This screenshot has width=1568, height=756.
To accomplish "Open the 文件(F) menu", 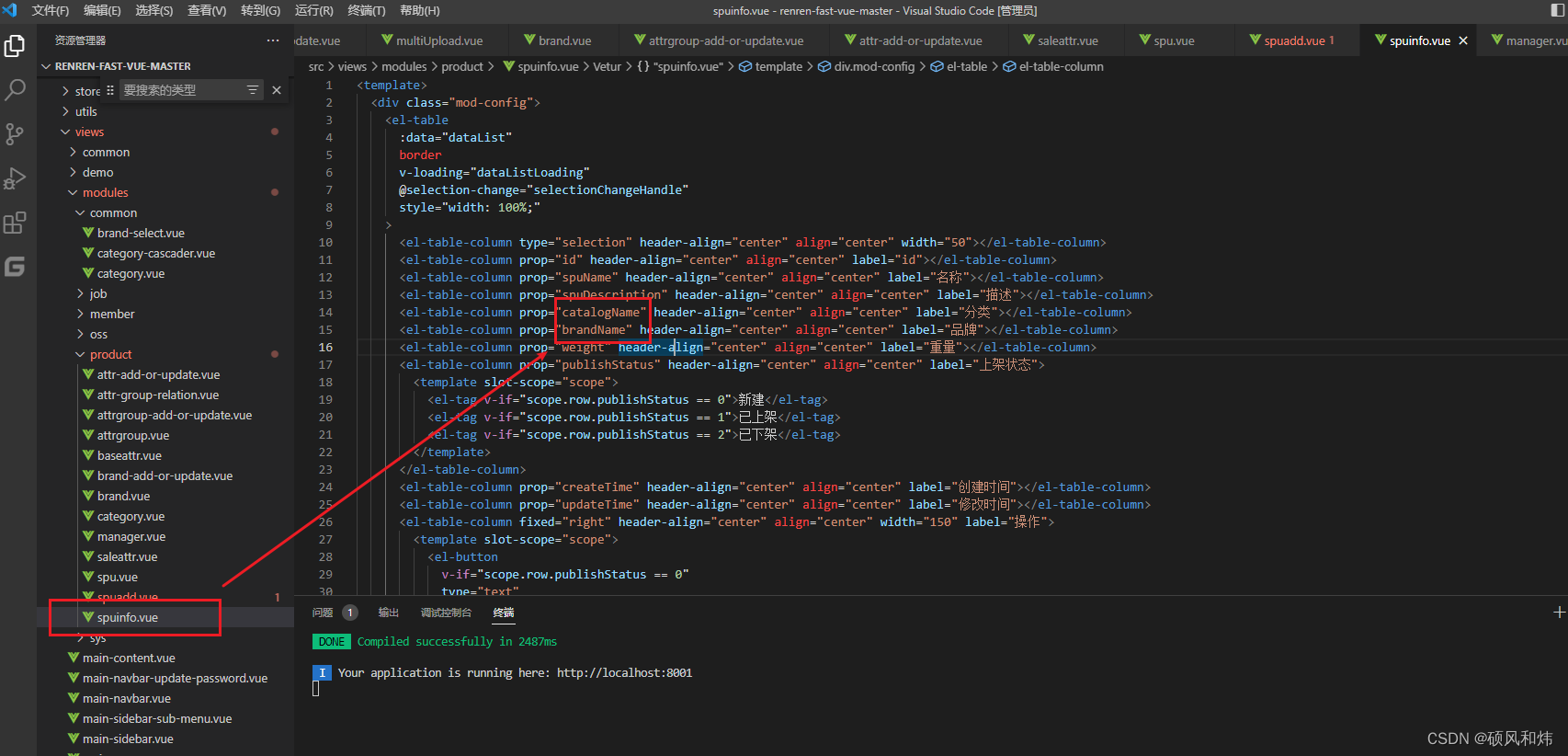I will 51,10.
